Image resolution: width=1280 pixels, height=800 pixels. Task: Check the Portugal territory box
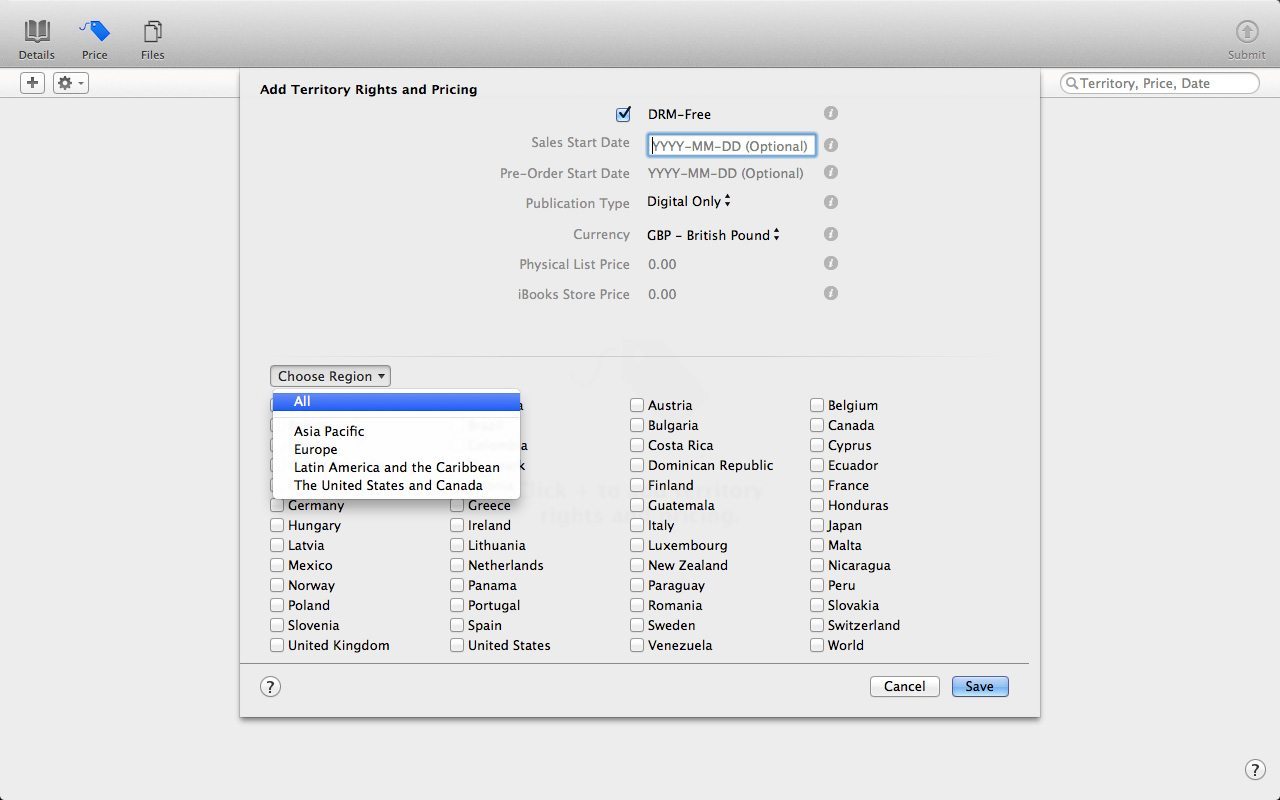457,605
